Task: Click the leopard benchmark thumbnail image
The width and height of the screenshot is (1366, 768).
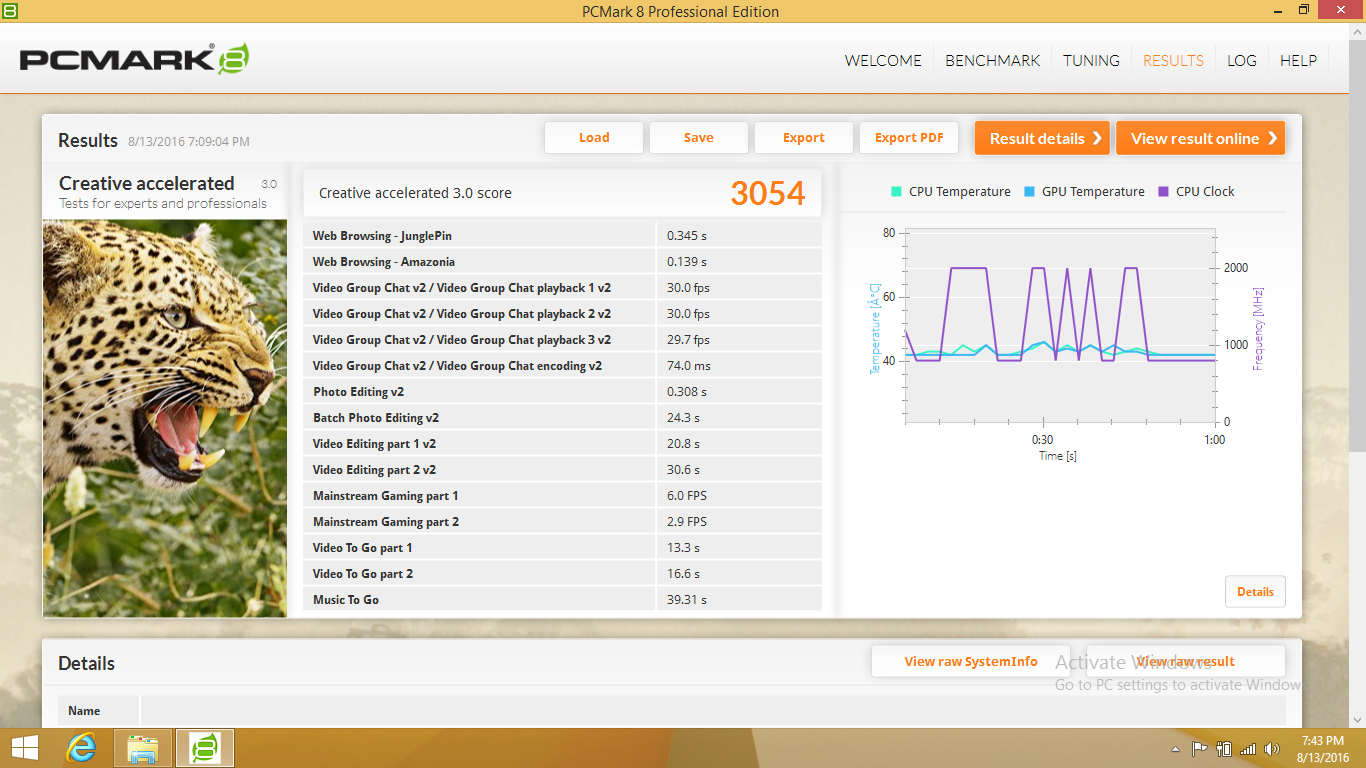Action: (165, 417)
